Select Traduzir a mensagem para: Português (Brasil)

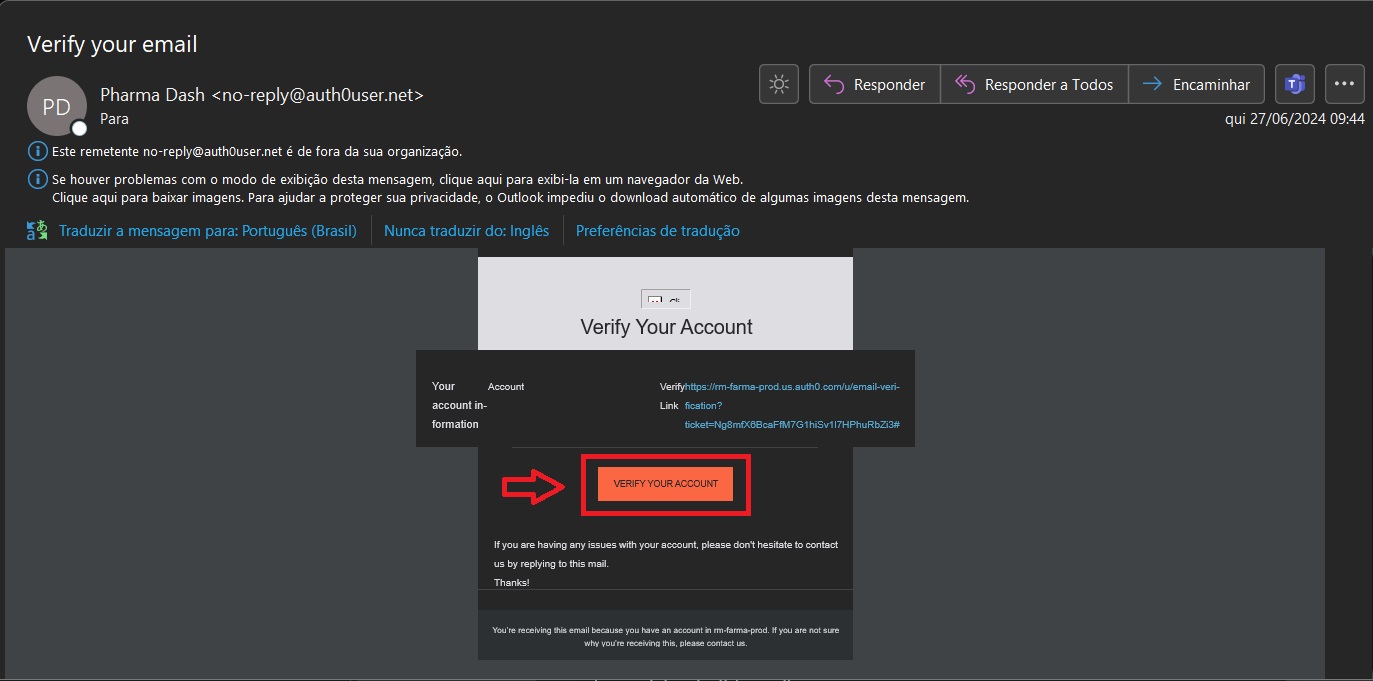(x=207, y=231)
